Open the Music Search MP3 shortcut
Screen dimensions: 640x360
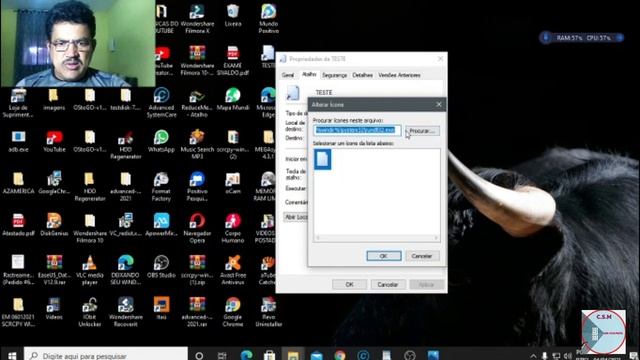197,144
